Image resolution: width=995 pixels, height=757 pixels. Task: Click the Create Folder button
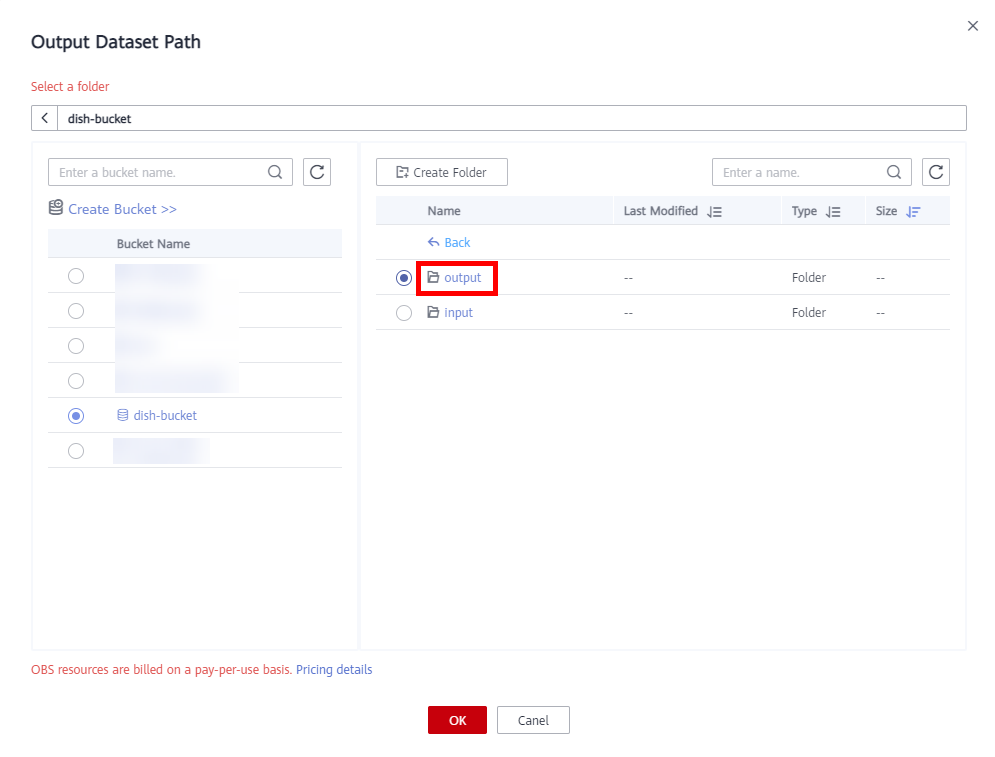tap(442, 172)
